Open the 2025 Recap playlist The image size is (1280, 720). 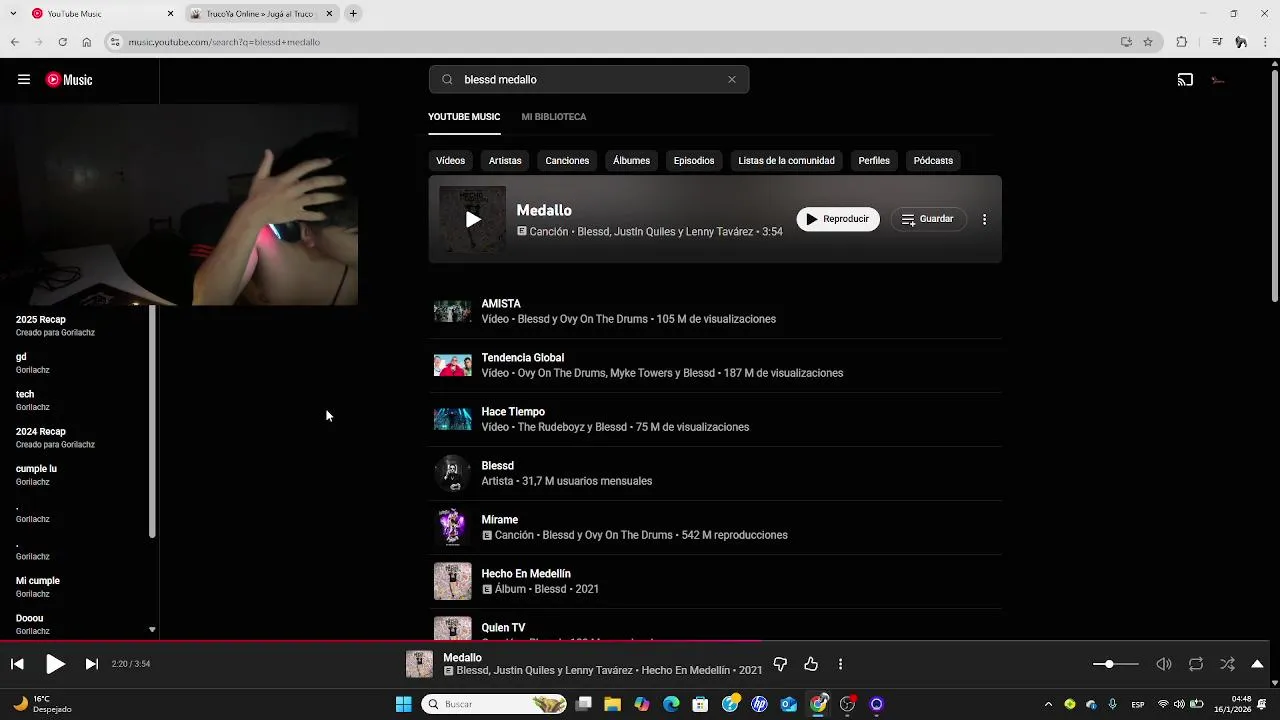tap(75, 326)
